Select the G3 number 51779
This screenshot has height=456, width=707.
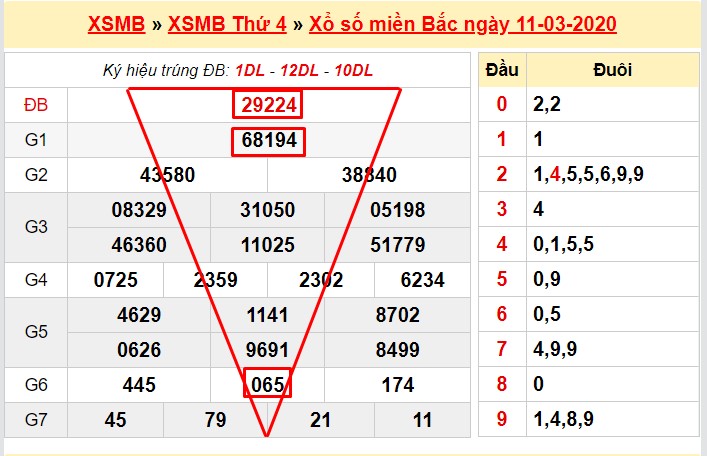click(397, 244)
